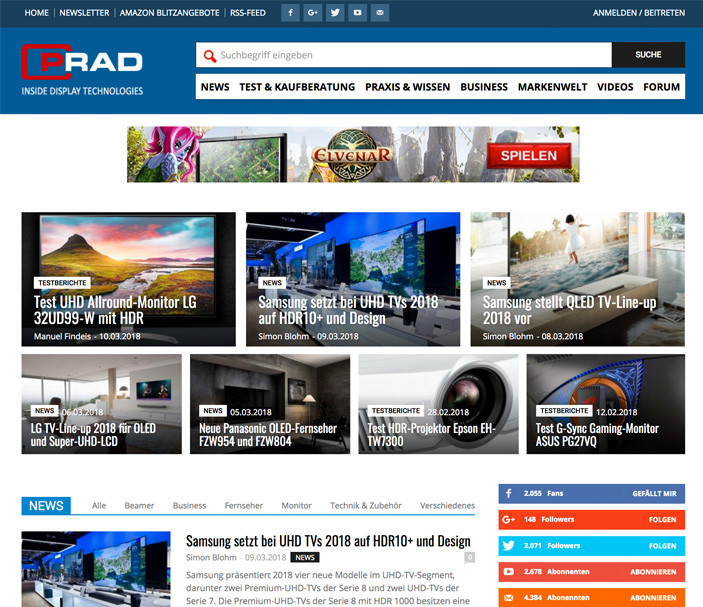Screen dimensions: 703x607
Task: Click the NEWS tag beside 09.03.2018
Action: click(305, 558)
